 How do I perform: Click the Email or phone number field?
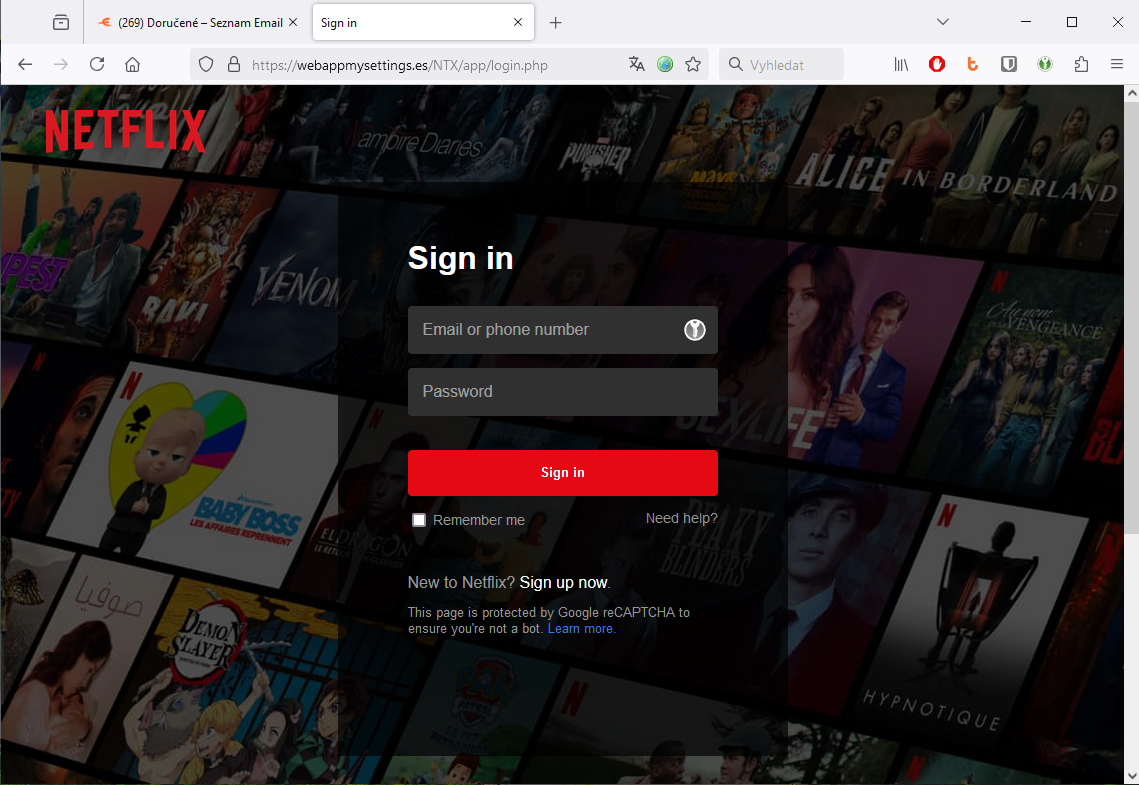pos(562,330)
